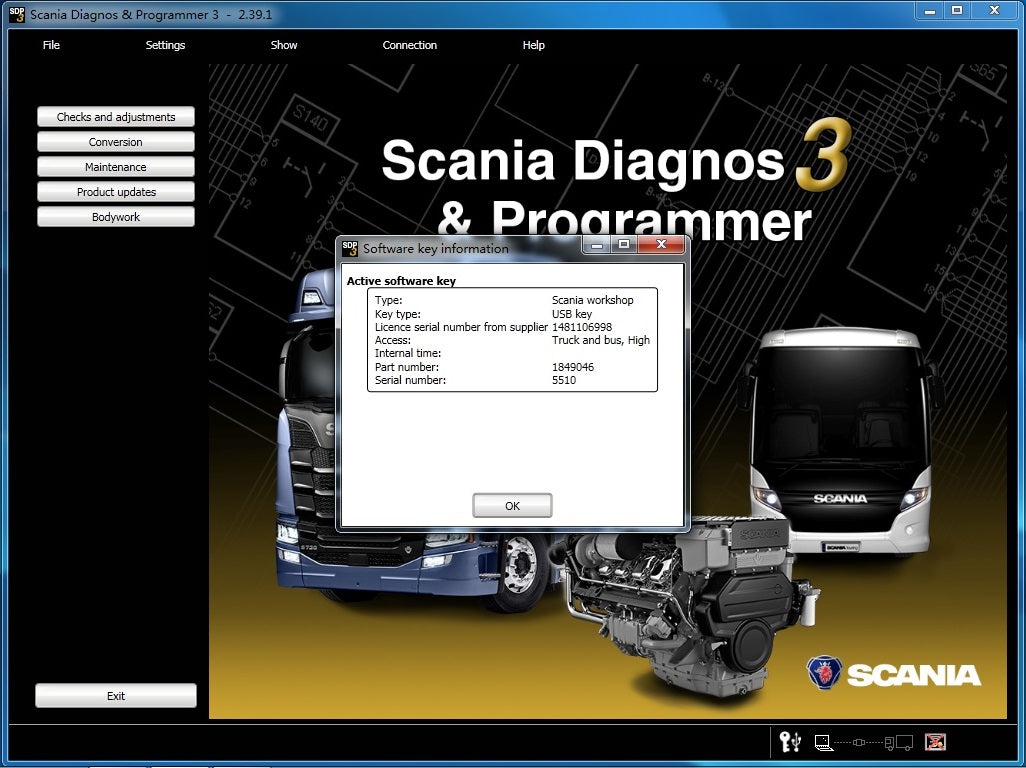Viewport: 1026px width, 768px height.
Task: Click the 'Software key information' dialog title
Action: tap(436, 249)
